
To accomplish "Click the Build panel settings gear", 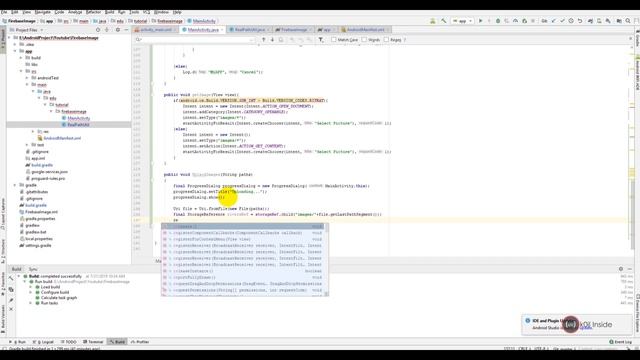I will click(621, 269).
